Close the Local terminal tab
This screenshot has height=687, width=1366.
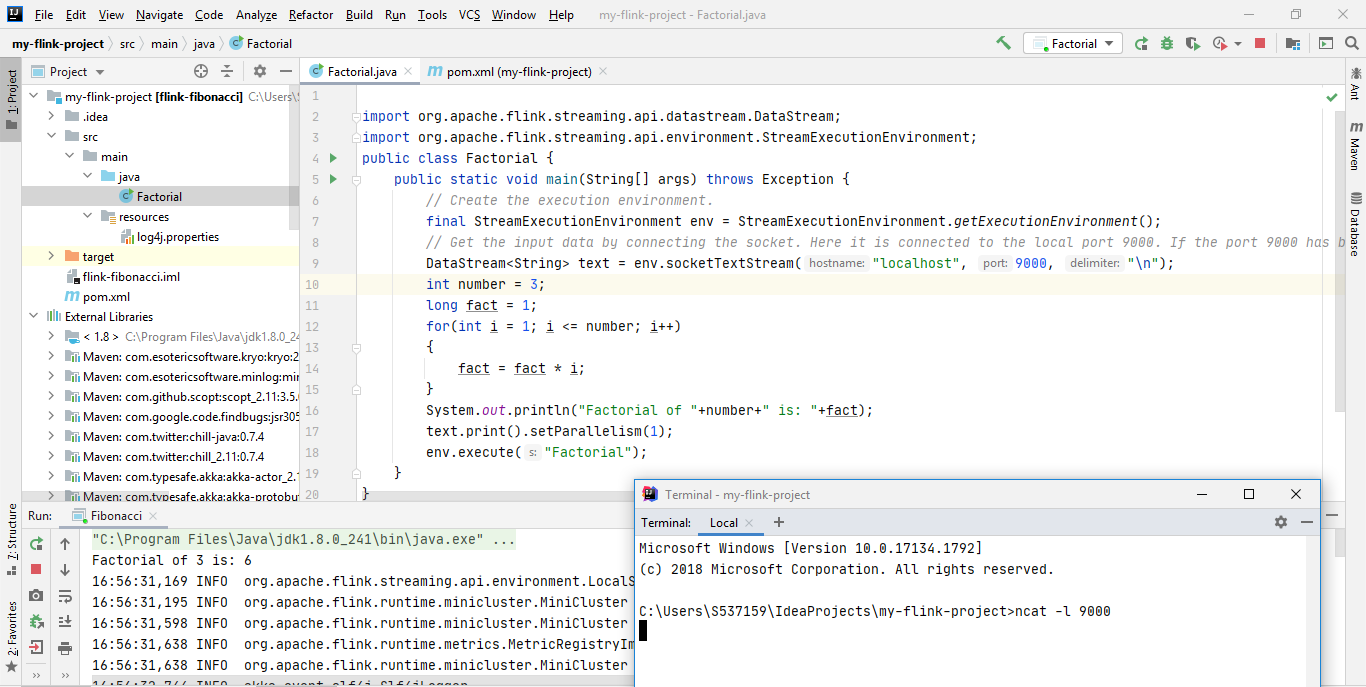coord(750,523)
